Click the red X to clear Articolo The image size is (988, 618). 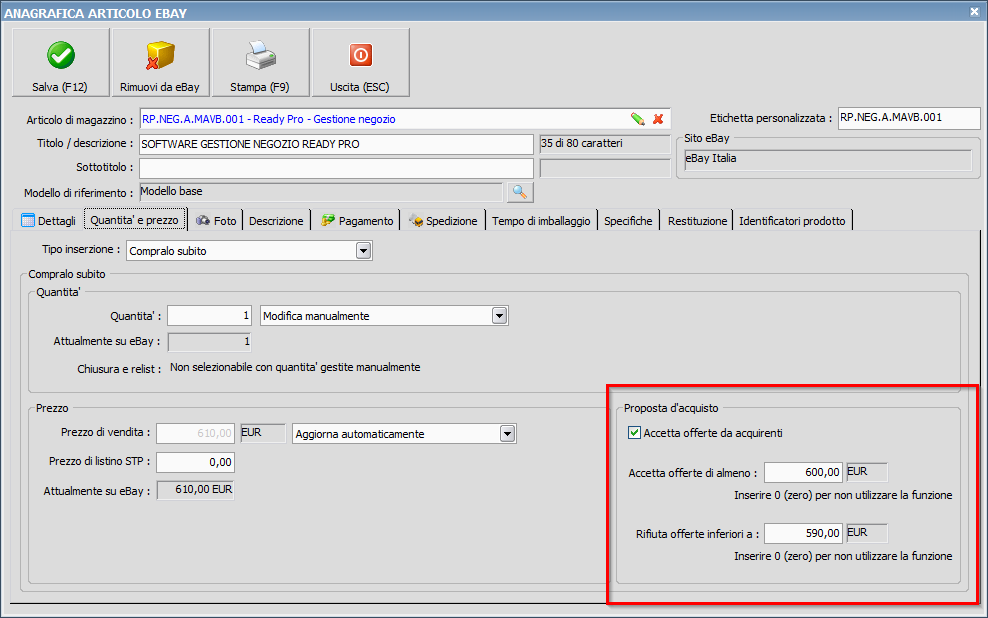pyautogui.click(x=658, y=119)
